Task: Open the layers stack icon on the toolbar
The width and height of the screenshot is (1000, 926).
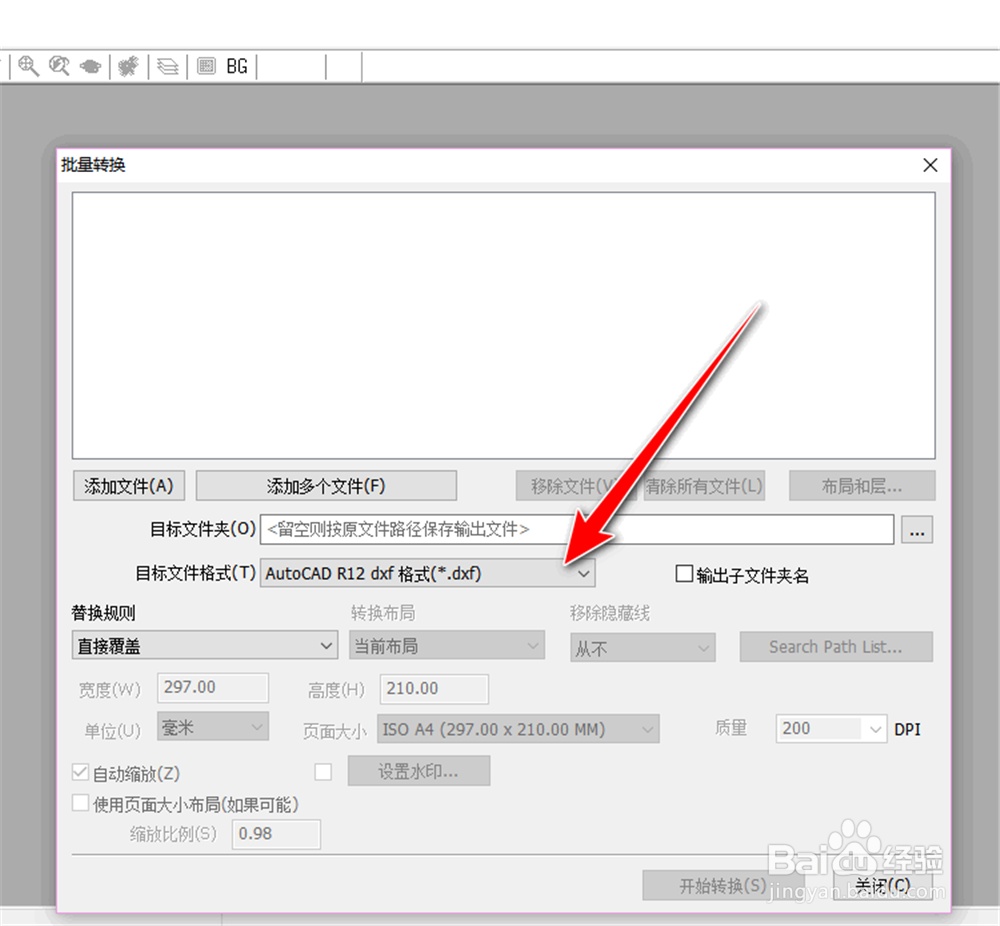Action: click(167, 66)
